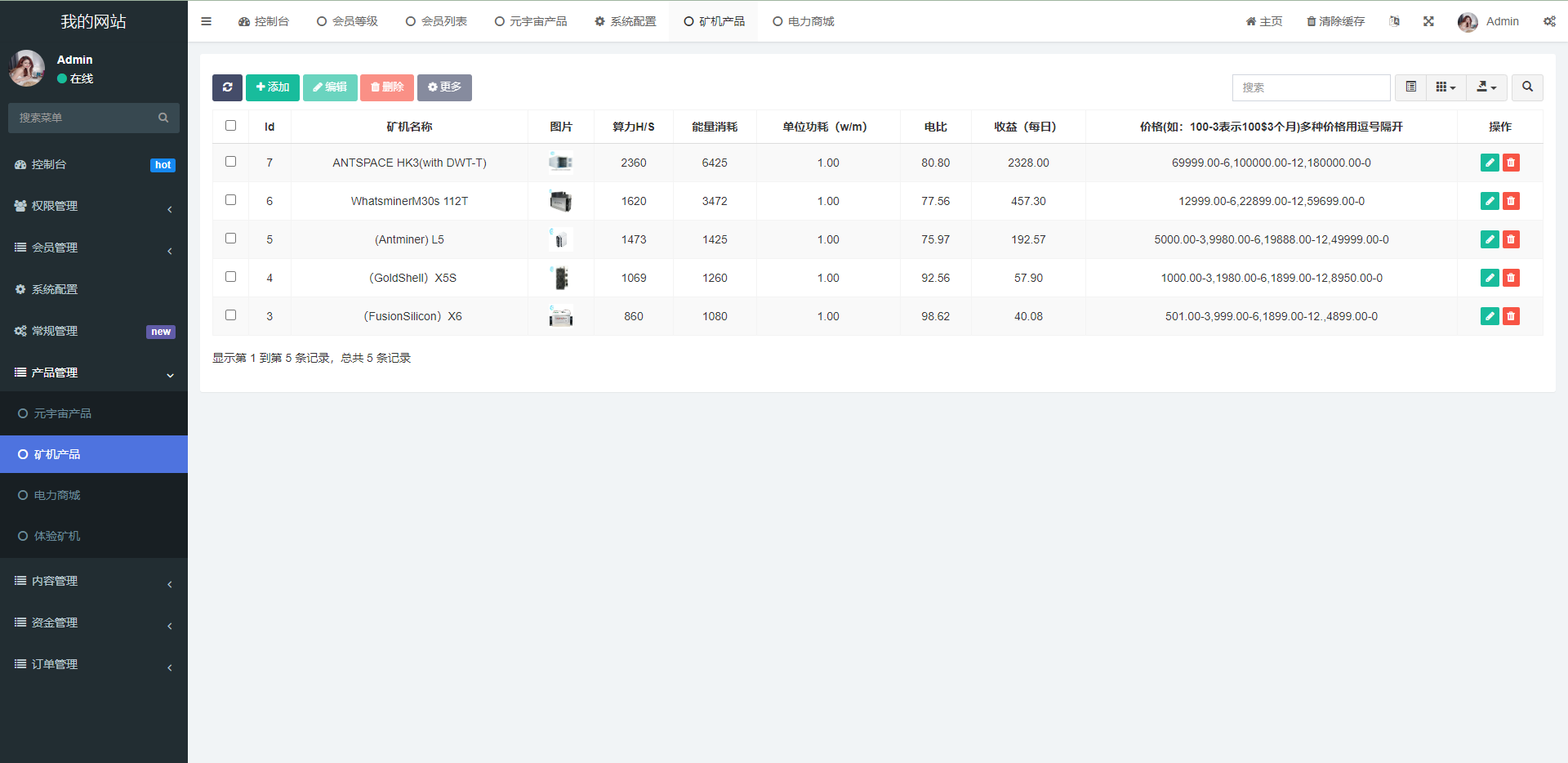Switch to the 电力商城 tab
Screen dimensions: 1568x763
803,21
